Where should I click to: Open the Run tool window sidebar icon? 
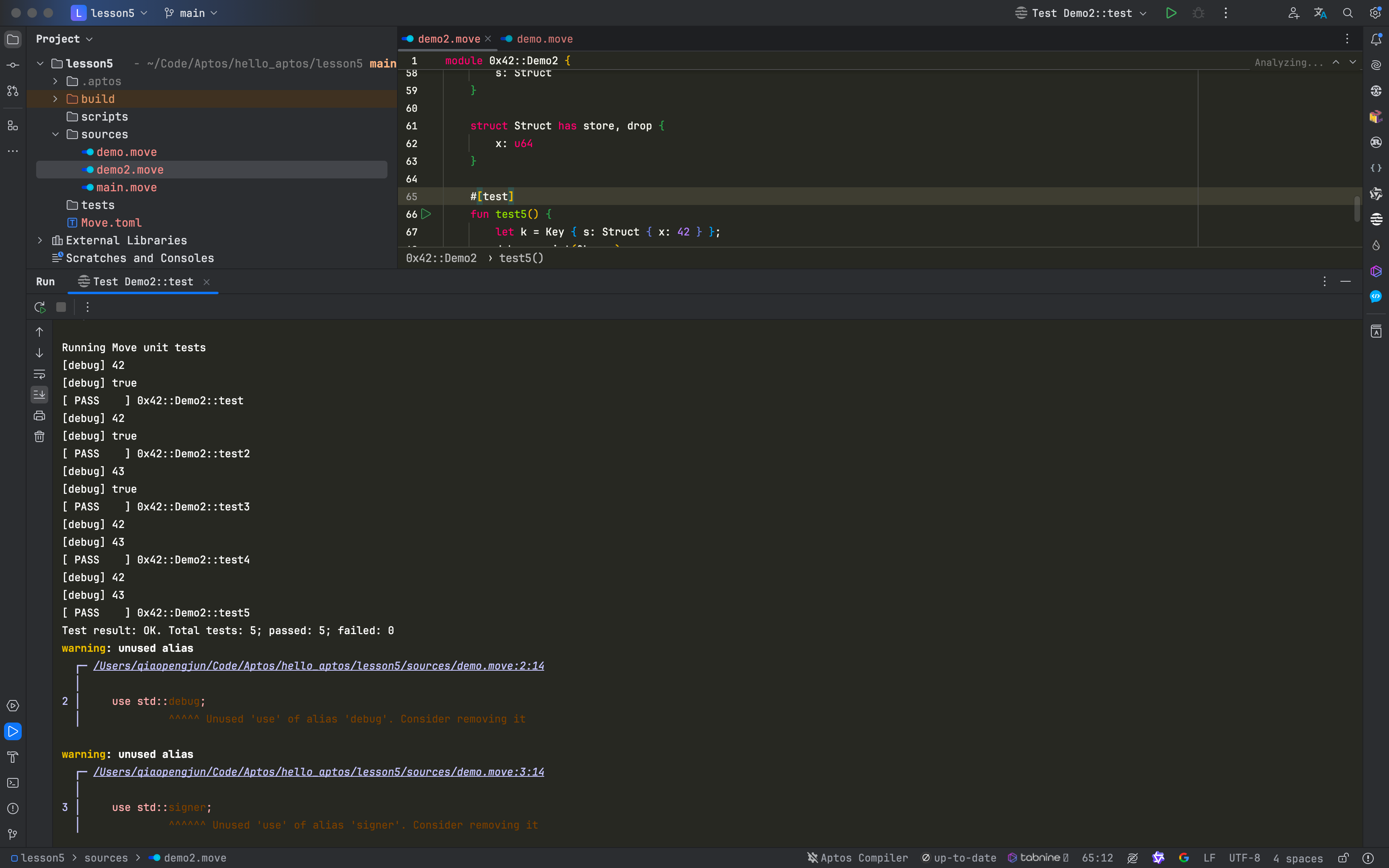point(12,731)
